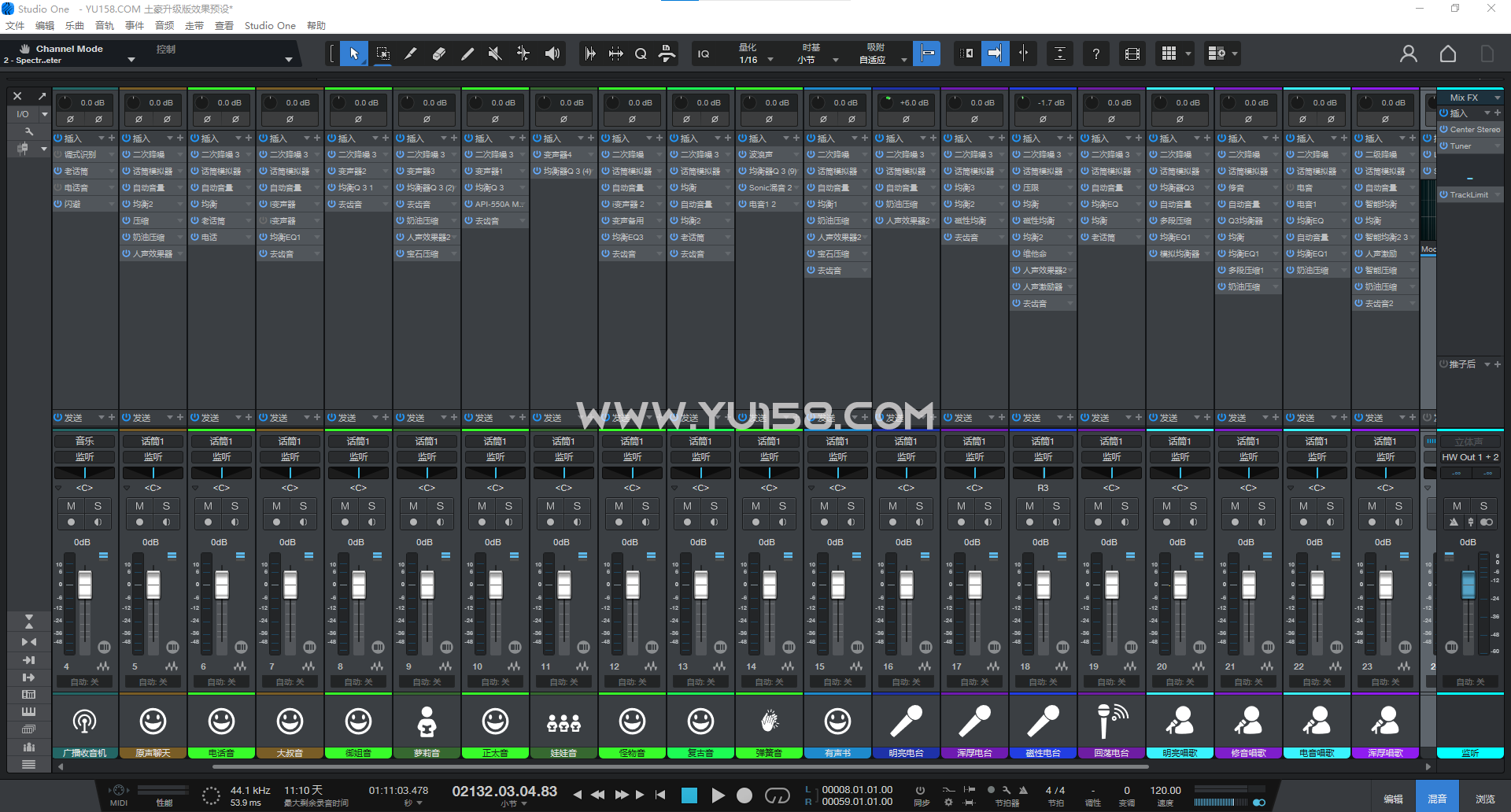Open the 音轨 menu
The image size is (1511, 812).
click(104, 25)
